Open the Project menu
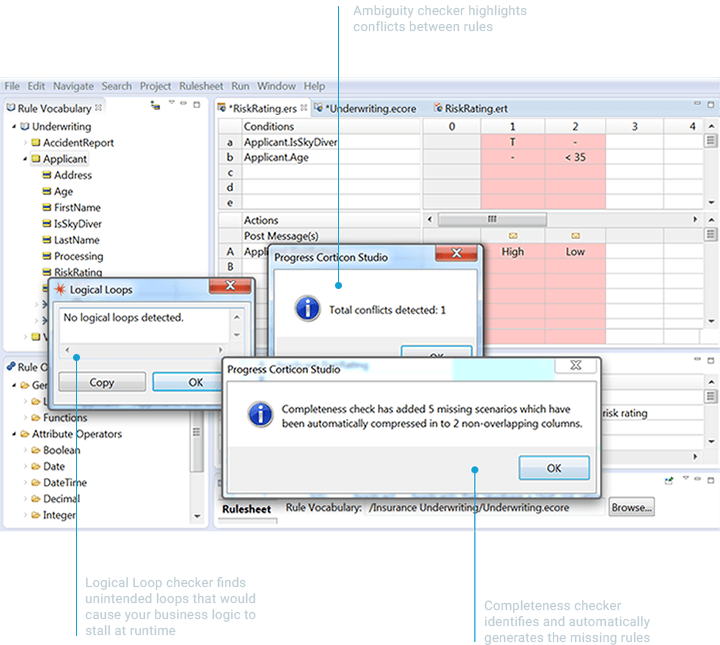 pos(155,86)
